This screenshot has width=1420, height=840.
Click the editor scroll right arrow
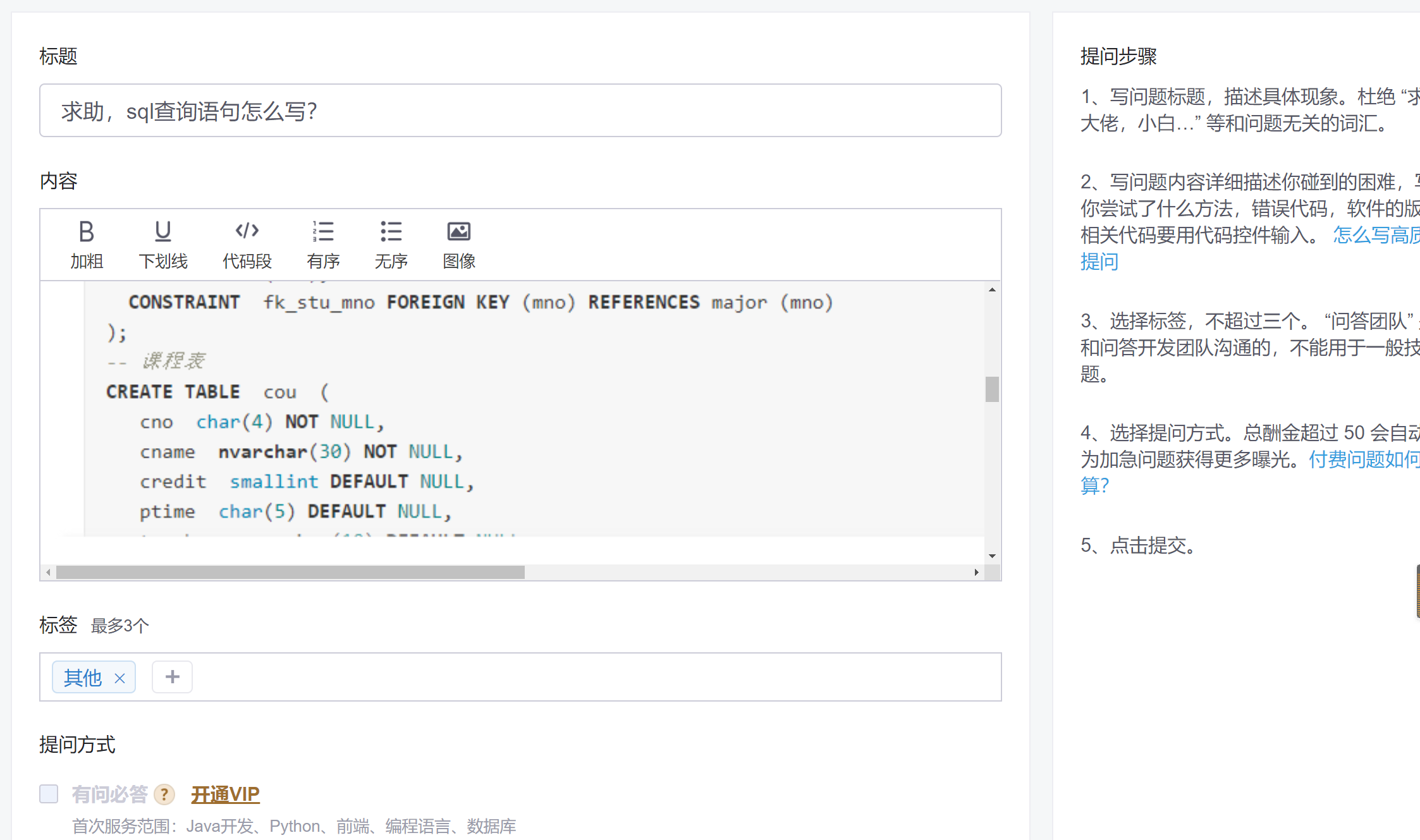[976, 572]
